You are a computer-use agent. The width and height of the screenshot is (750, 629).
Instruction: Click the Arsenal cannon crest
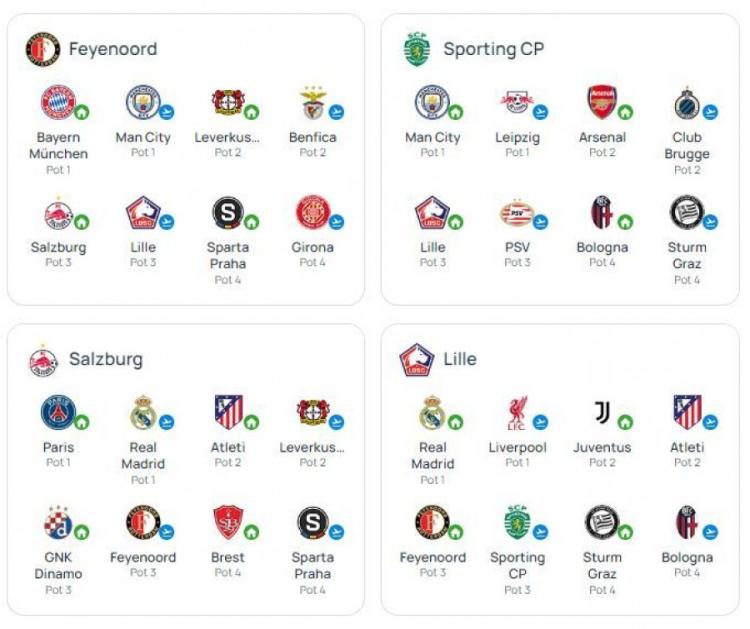602,103
